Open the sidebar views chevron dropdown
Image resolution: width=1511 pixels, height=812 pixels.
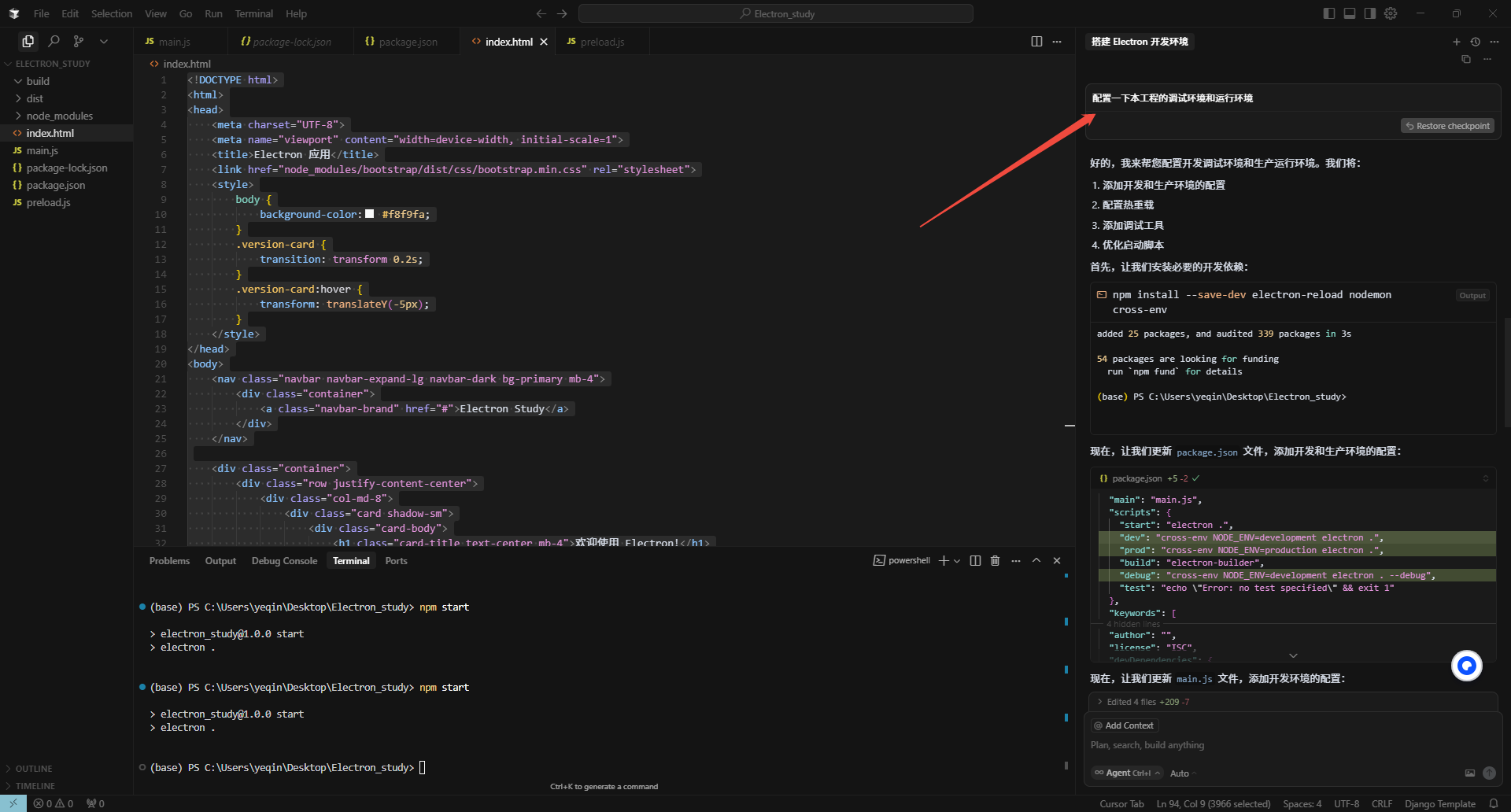pyautogui.click(x=104, y=41)
